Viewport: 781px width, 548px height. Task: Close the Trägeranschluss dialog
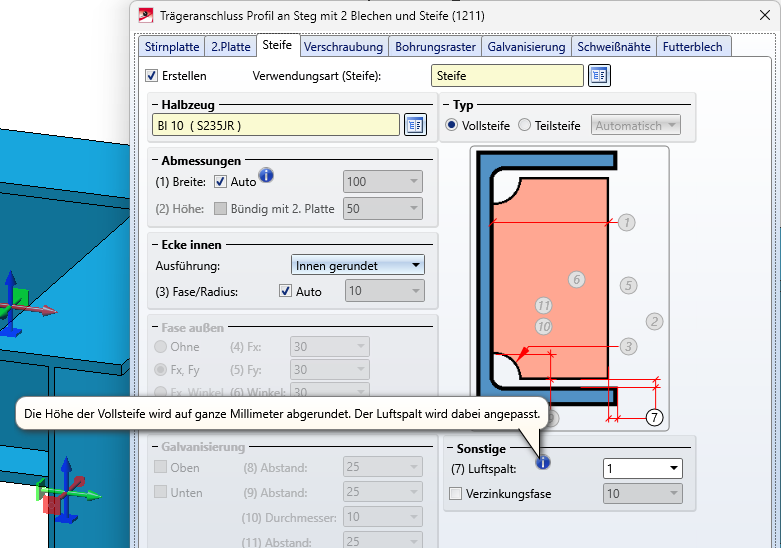[765, 15]
